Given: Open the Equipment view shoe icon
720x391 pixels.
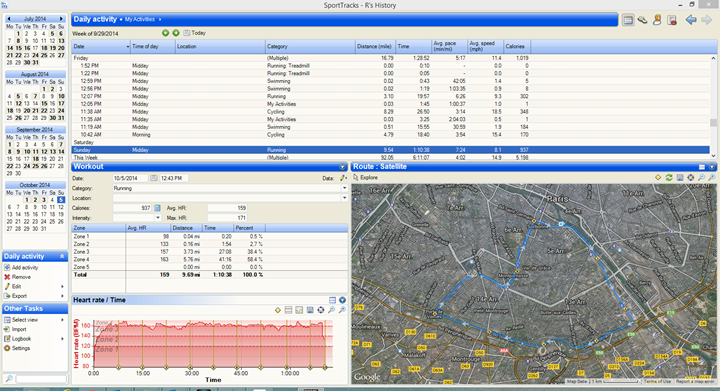Looking at the screenshot, I should point(642,20).
